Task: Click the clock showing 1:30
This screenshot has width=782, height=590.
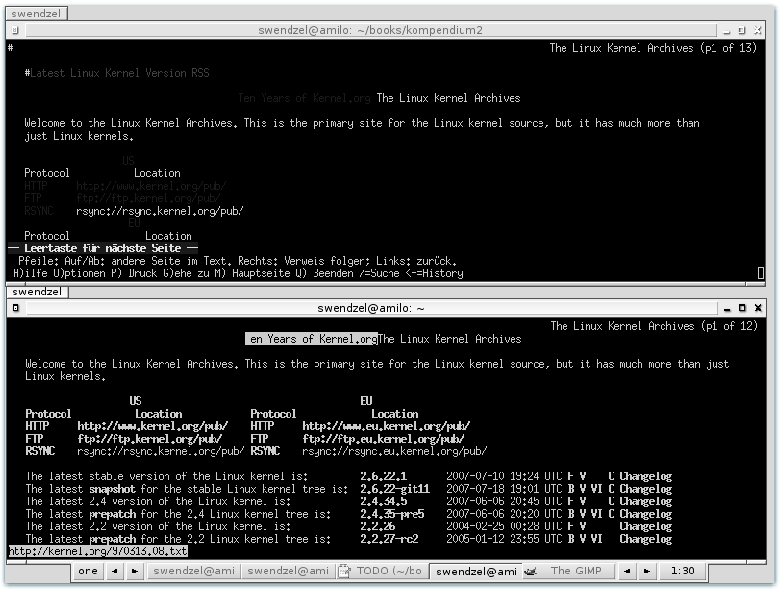Action: click(x=683, y=571)
